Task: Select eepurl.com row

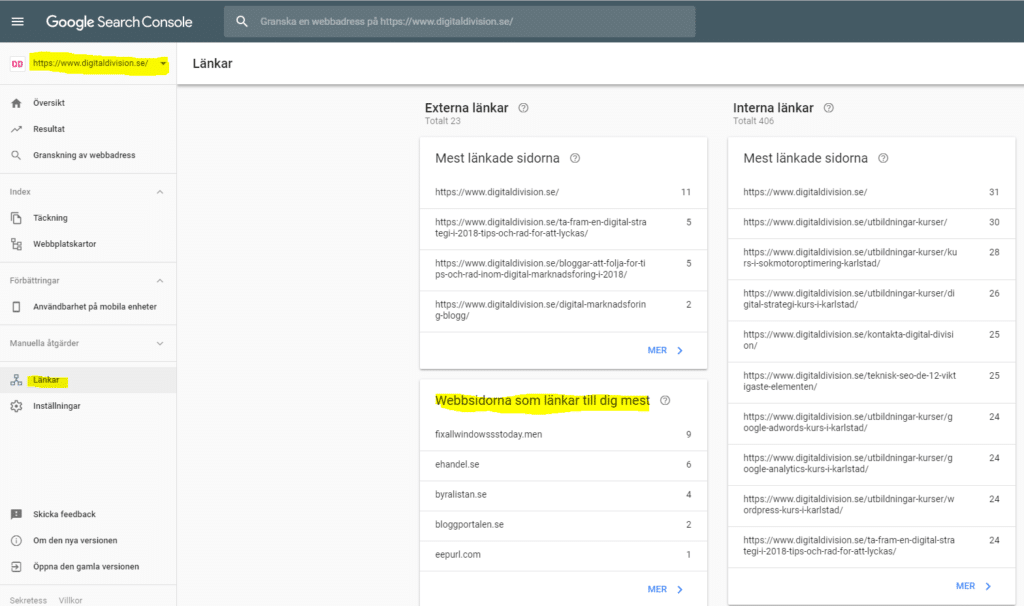Action: coord(563,554)
